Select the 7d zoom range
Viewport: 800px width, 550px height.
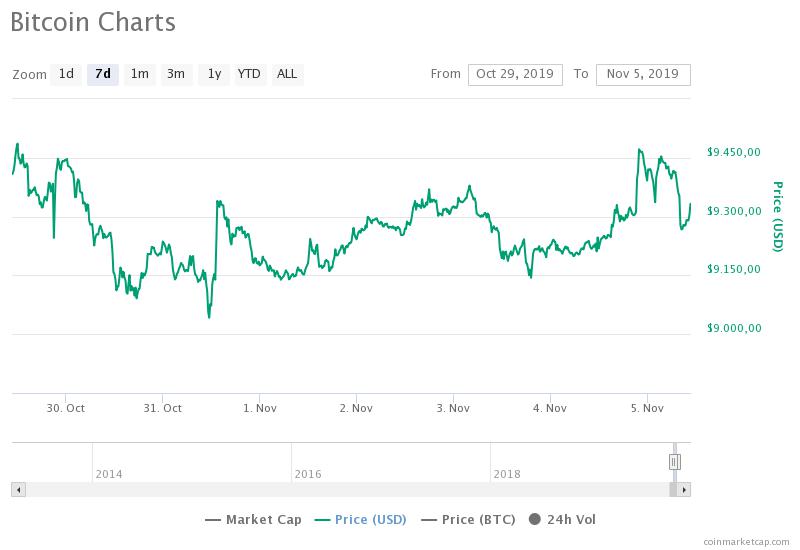103,74
